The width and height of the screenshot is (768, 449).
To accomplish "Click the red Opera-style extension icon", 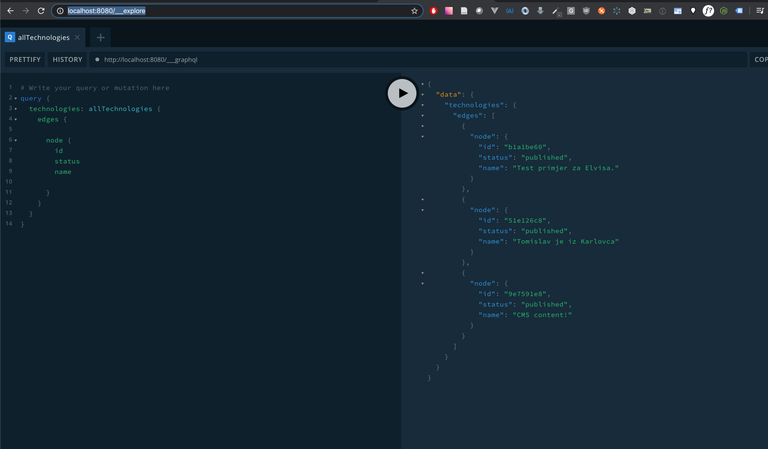I will point(433,11).
